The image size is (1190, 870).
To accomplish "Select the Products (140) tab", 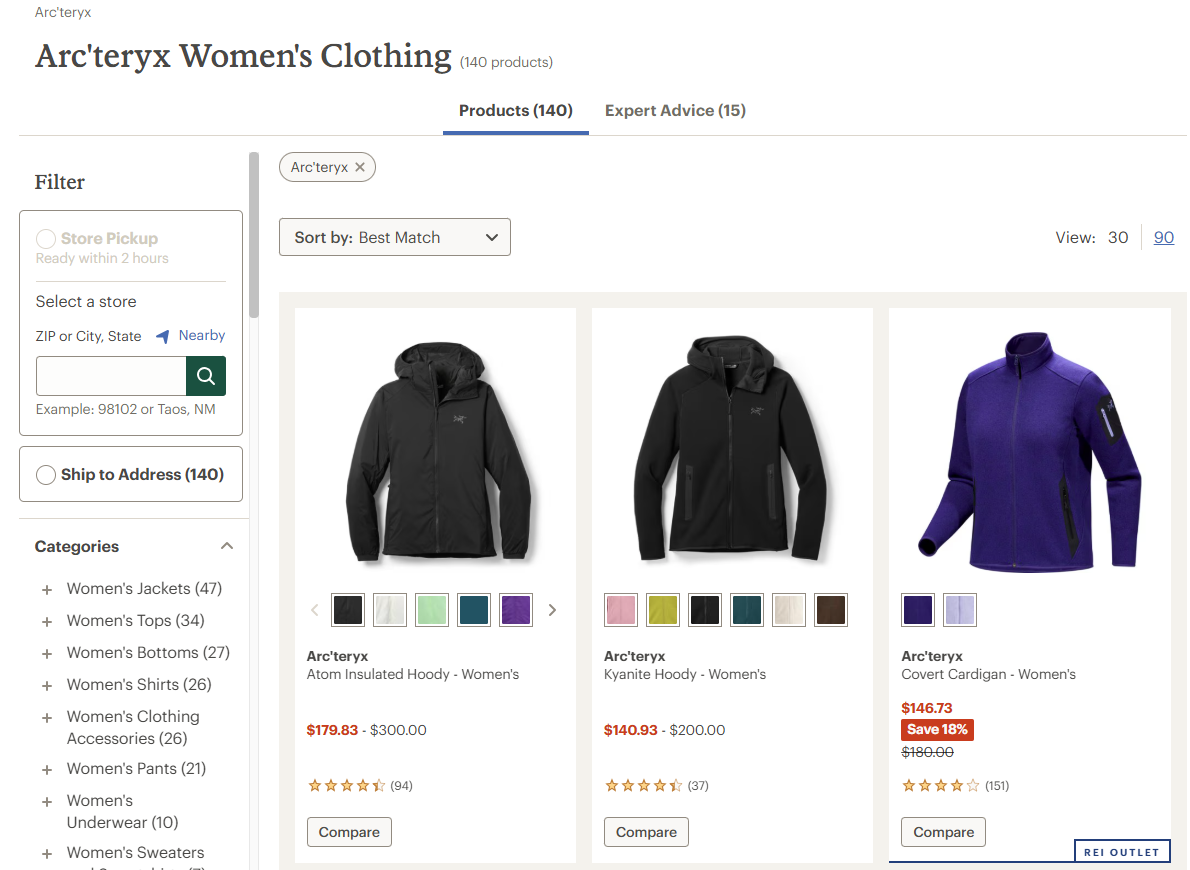I will point(515,110).
